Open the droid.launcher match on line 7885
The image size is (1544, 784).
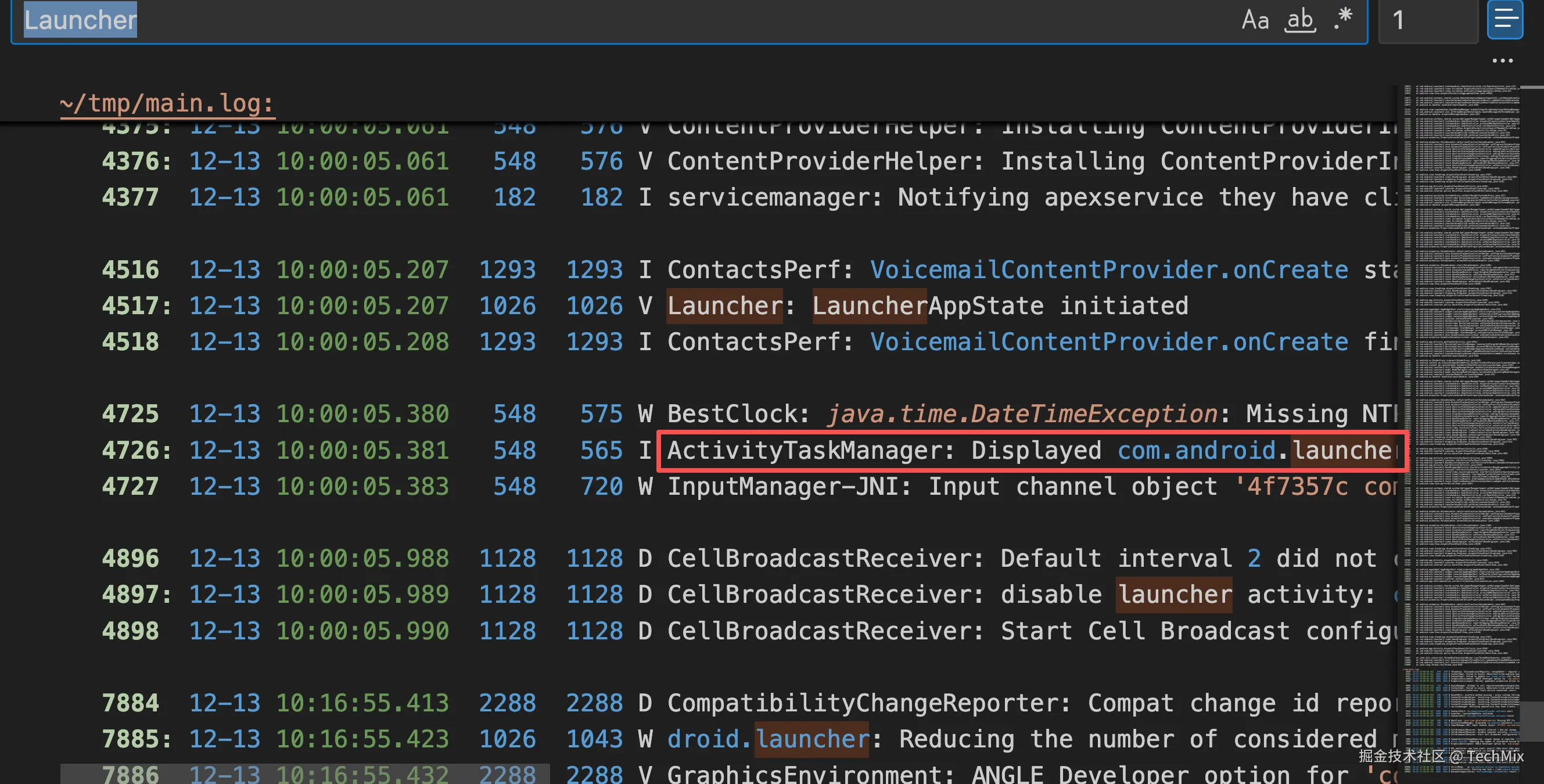pyautogui.click(x=812, y=739)
